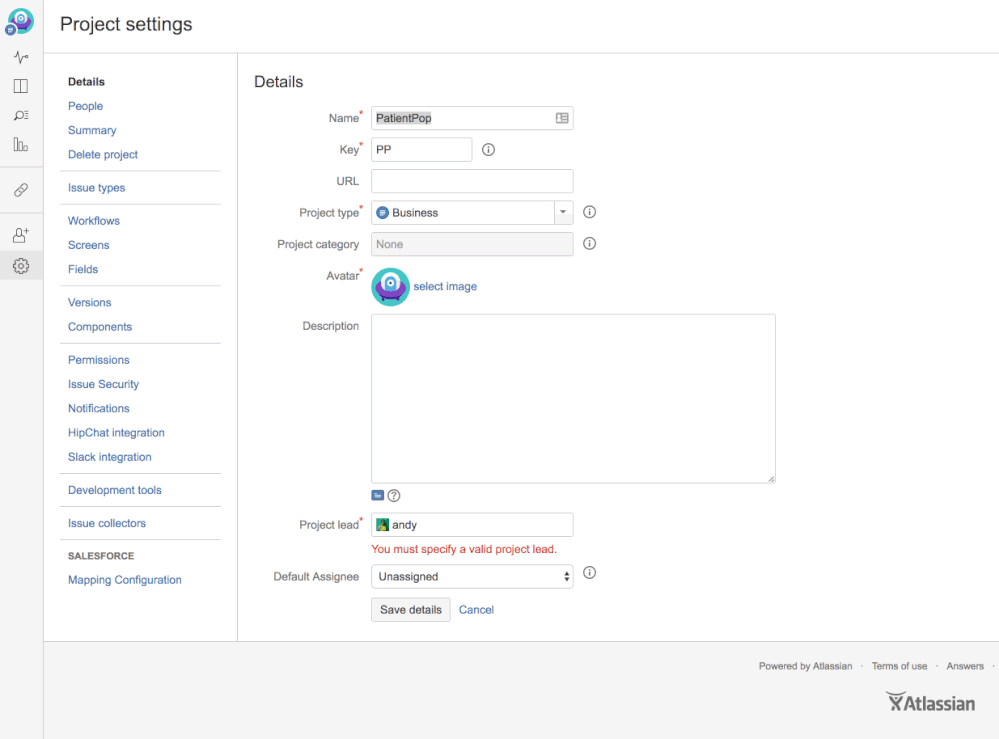
Task: Click the Save details button
Action: (411, 610)
